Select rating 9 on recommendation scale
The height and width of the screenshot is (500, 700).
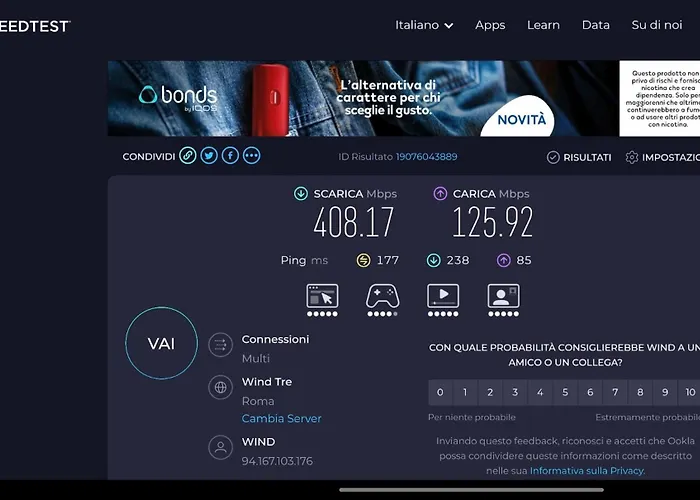point(665,392)
